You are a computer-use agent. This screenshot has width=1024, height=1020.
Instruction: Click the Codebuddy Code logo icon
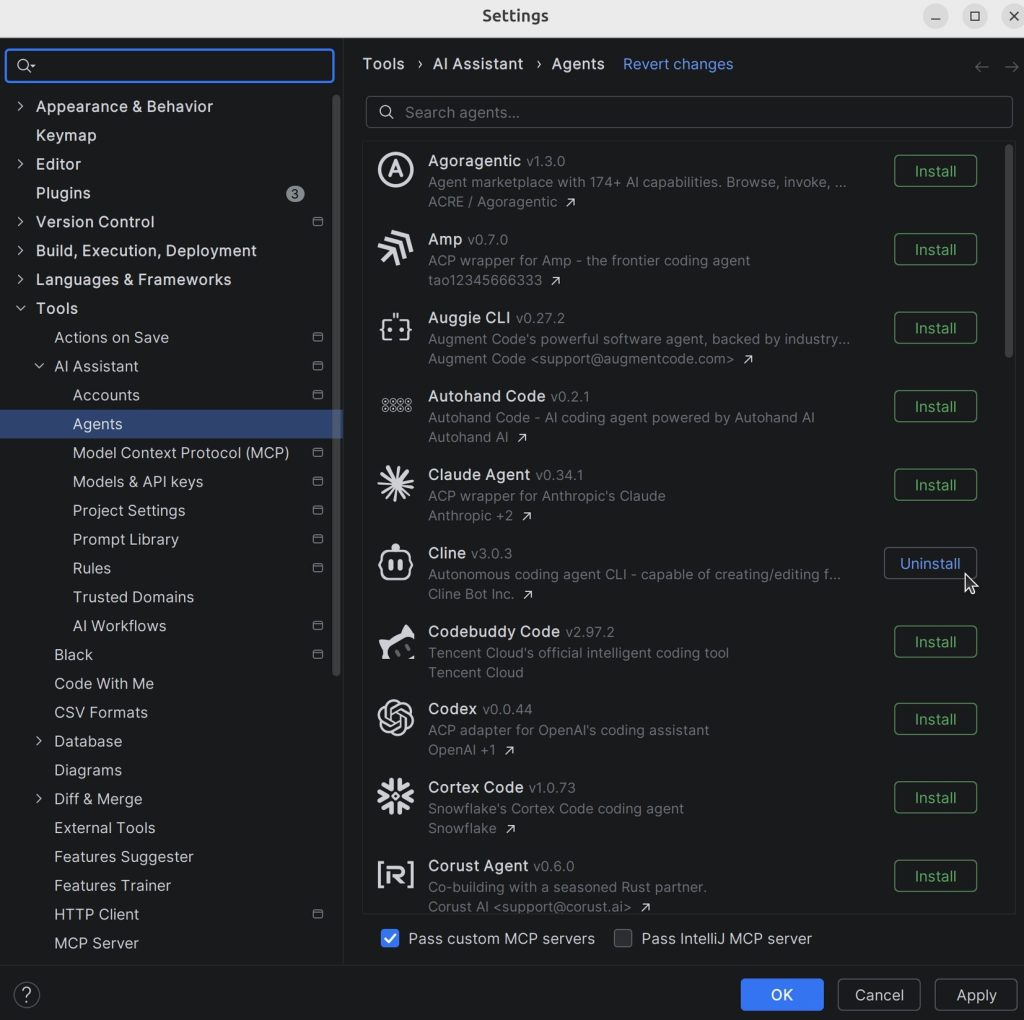click(x=395, y=641)
